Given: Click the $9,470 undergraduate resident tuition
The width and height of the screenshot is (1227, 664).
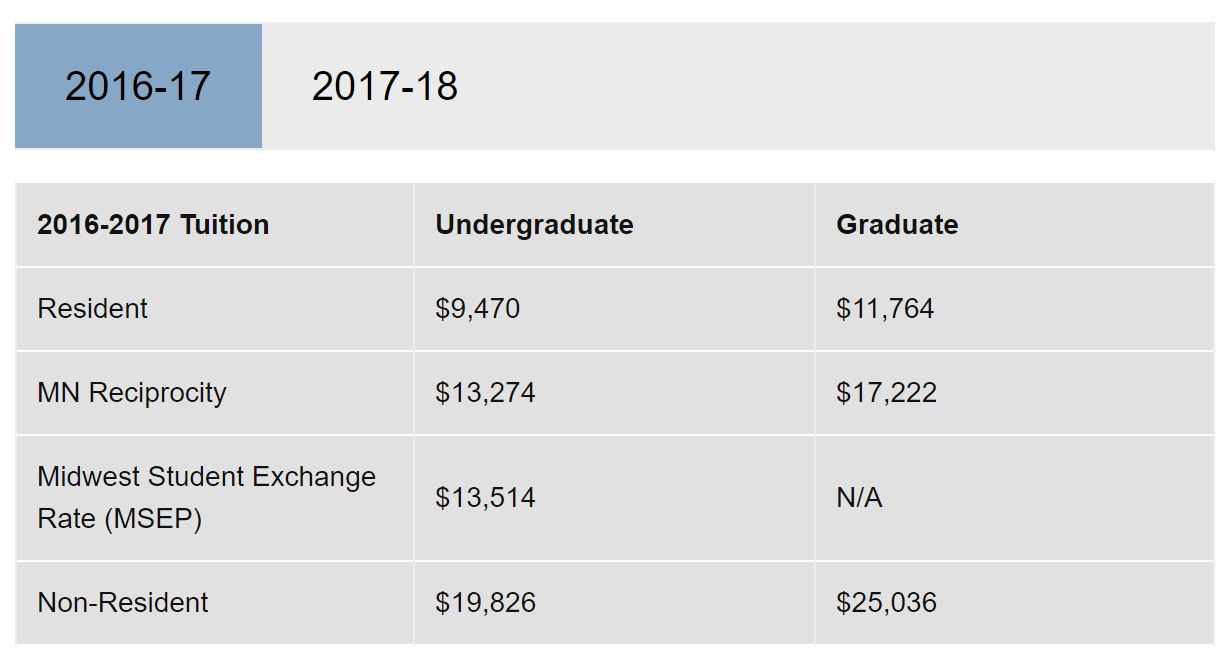Looking at the screenshot, I should (x=478, y=309).
